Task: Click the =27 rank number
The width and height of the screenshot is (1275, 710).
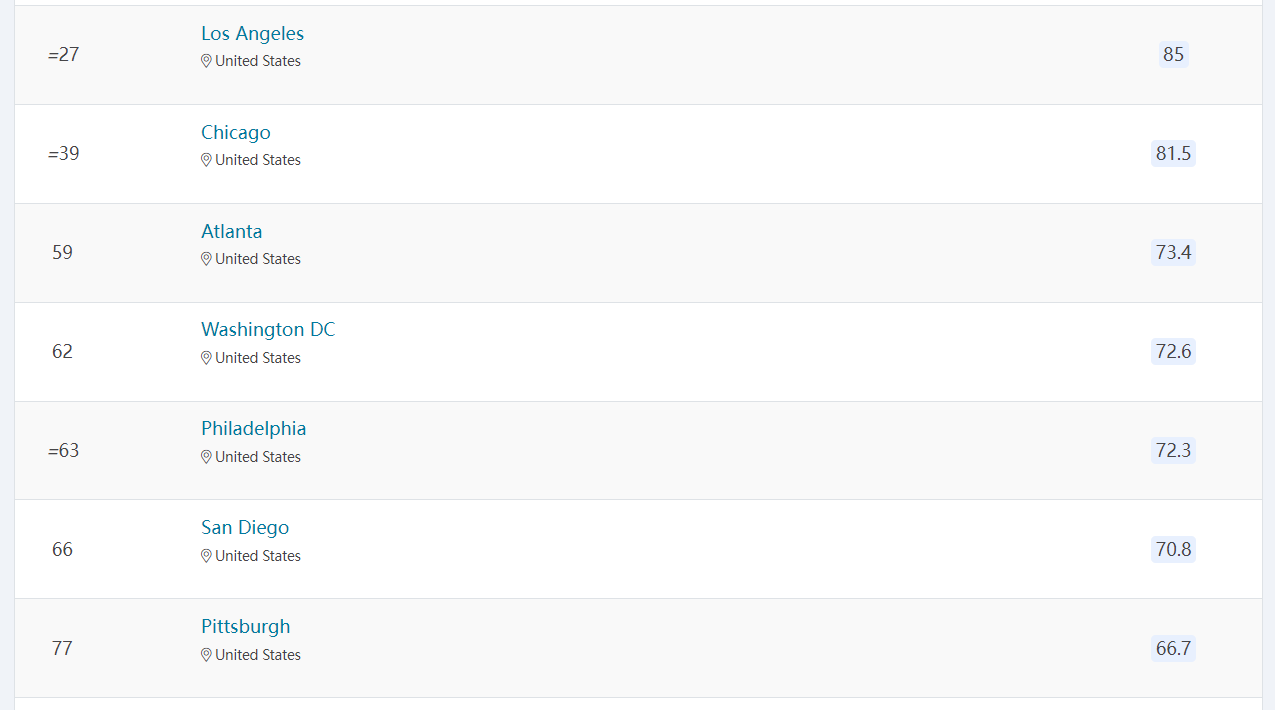Action: click(63, 54)
